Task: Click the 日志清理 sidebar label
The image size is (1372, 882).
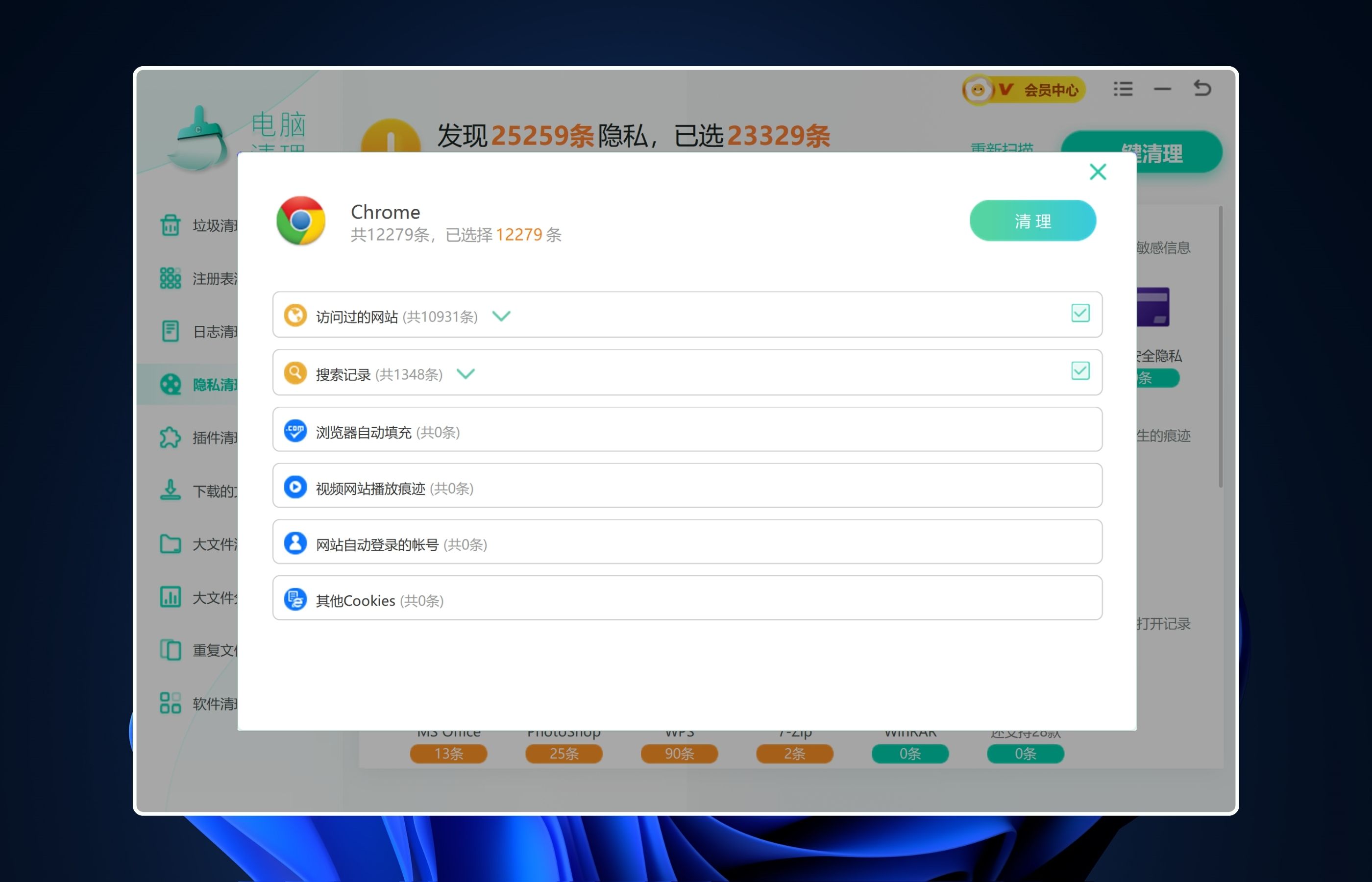Action: click(x=215, y=332)
